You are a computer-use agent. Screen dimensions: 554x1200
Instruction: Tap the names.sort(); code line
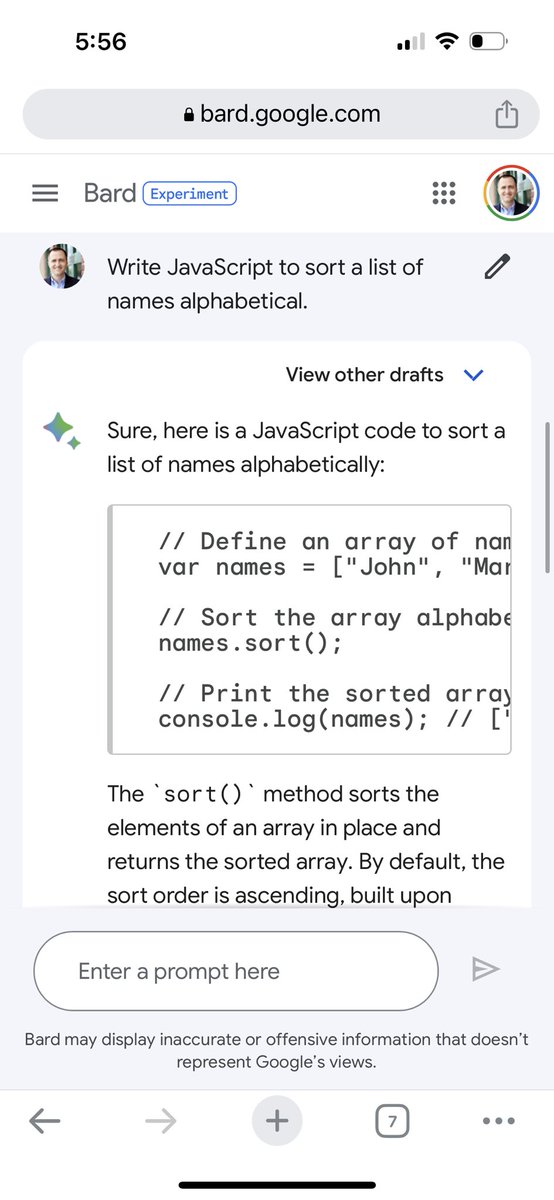(250, 643)
